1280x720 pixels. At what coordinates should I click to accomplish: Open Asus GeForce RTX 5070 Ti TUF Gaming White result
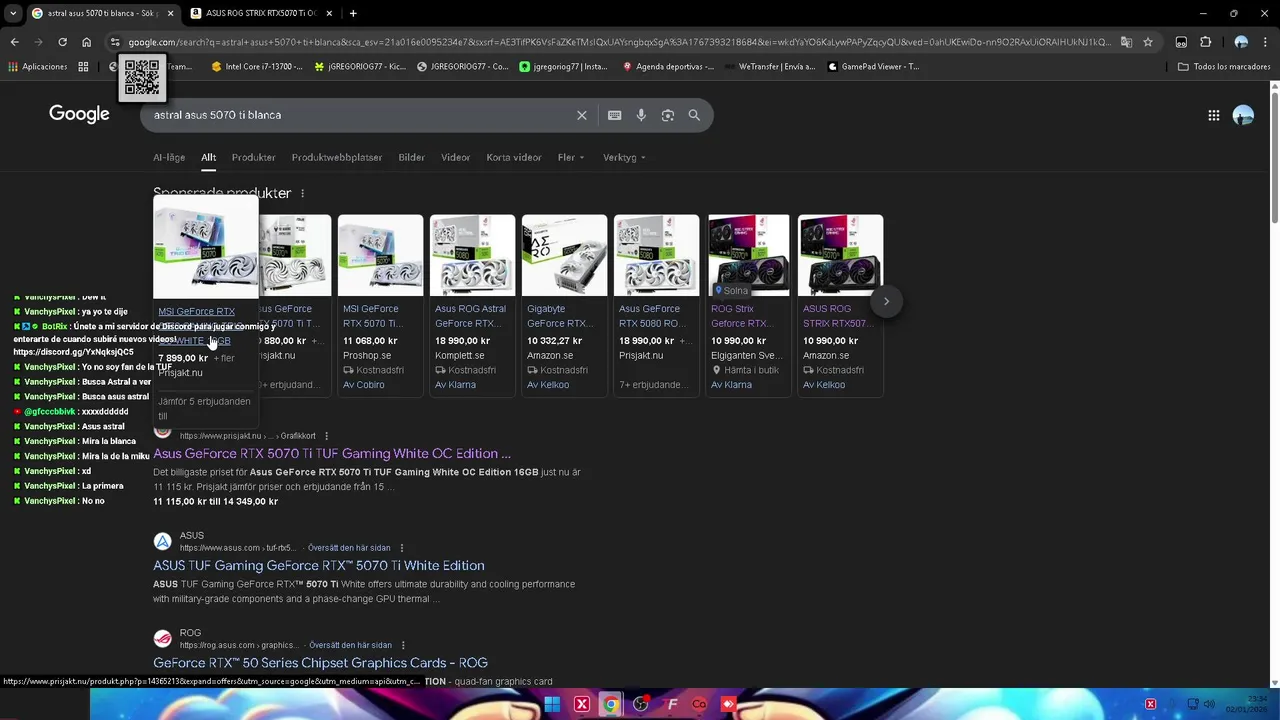tap(332, 453)
